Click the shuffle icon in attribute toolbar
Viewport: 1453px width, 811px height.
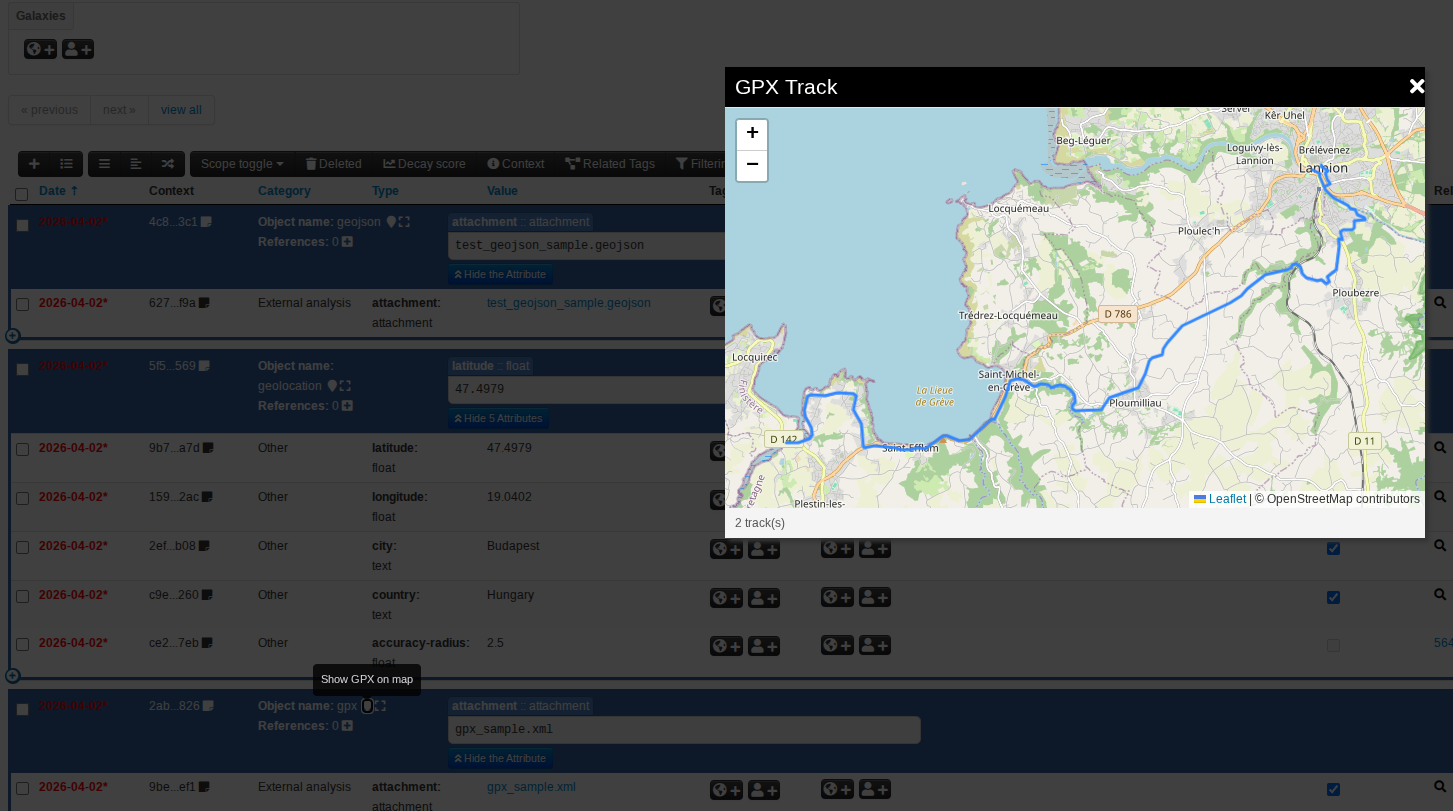(x=167, y=164)
